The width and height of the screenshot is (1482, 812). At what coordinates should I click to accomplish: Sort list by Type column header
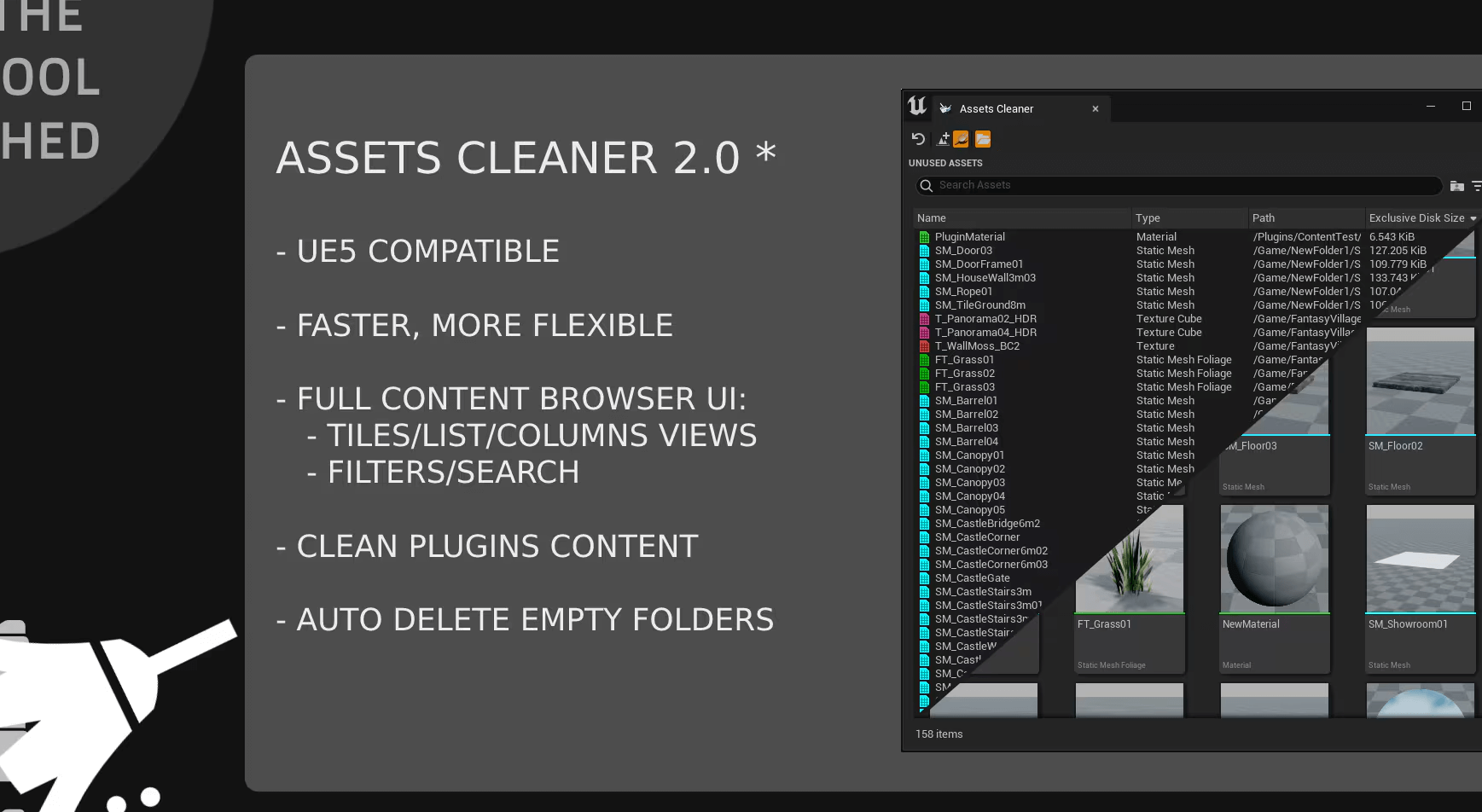click(1190, 218)
